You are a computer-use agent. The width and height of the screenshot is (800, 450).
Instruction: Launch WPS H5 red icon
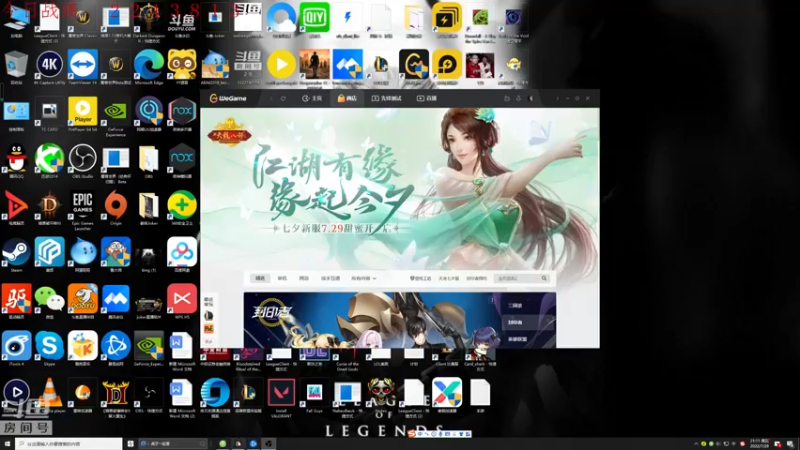[182, 302]
